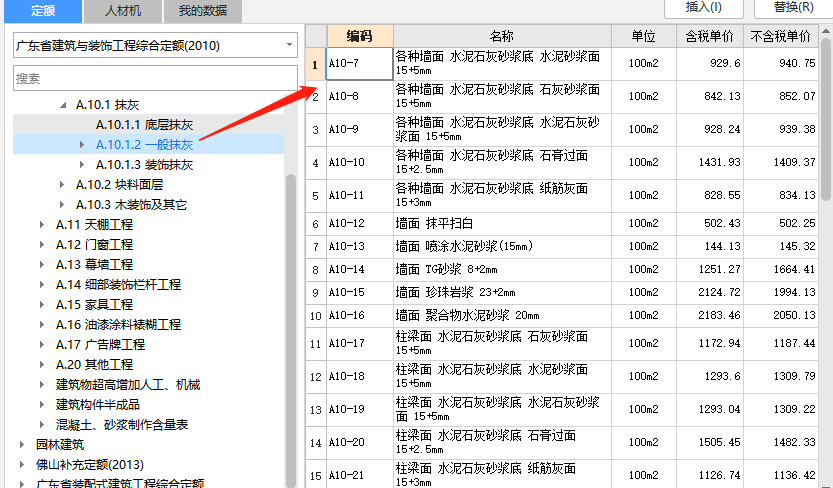Switch to the 人材机 tab
The height and width of the screenshot is (488, 833).
tap(123, 11)
